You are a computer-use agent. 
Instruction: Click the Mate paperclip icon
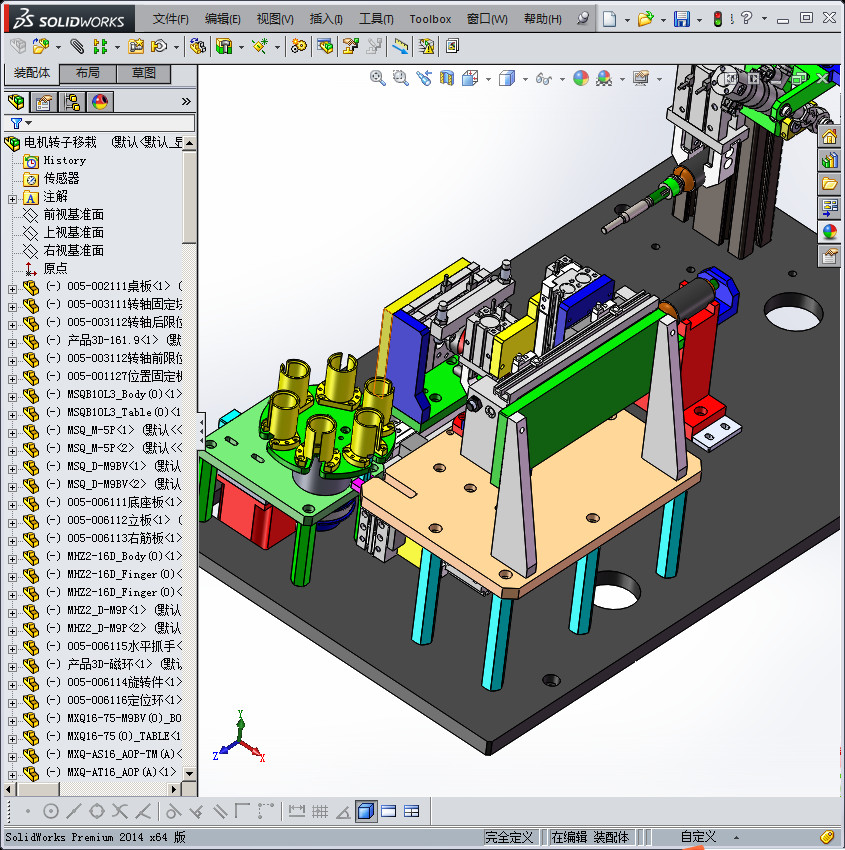click(x=77, y=47)
